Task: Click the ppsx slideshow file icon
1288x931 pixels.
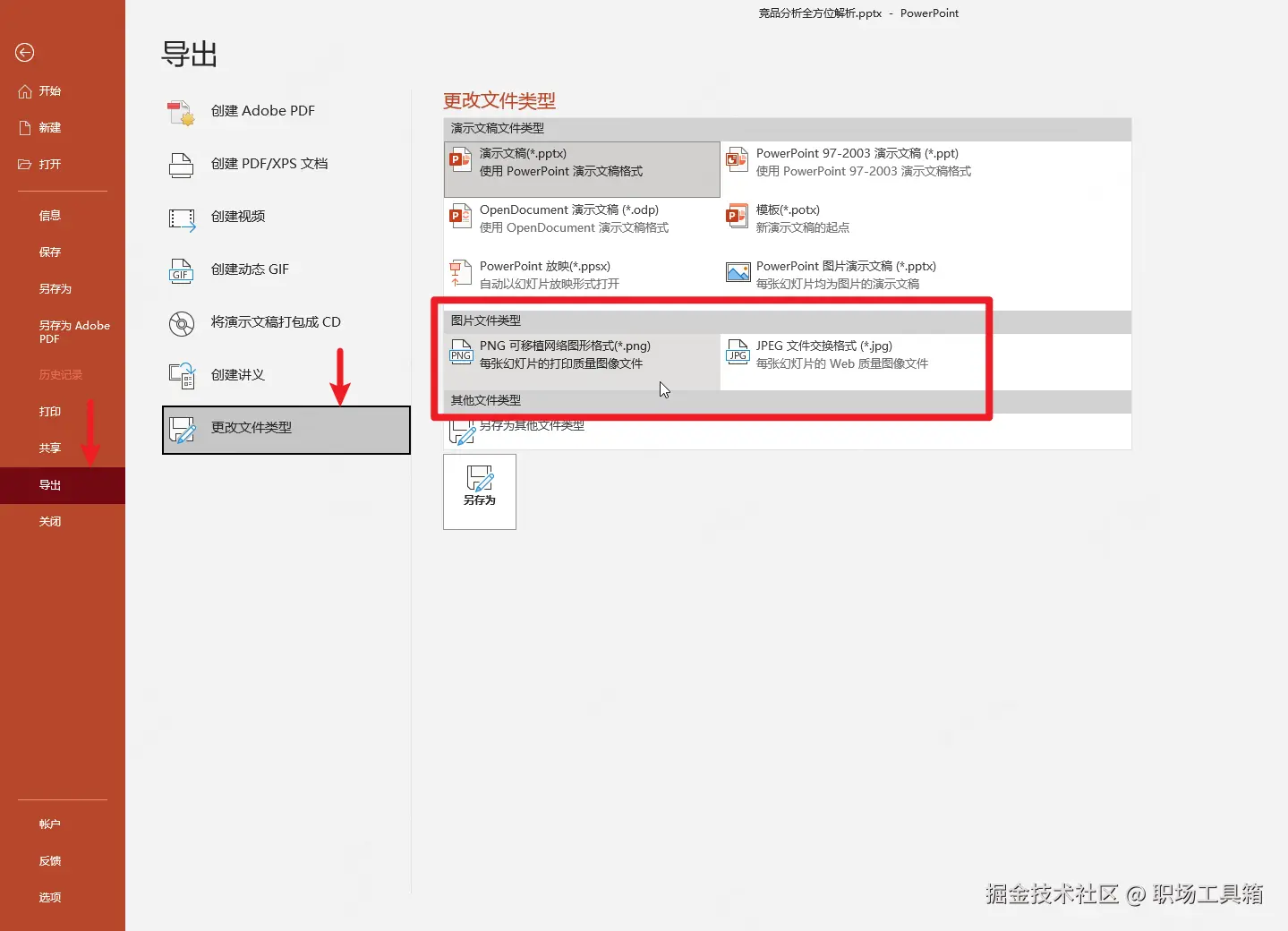Action: pyautogui.click(x=460, y=273)
